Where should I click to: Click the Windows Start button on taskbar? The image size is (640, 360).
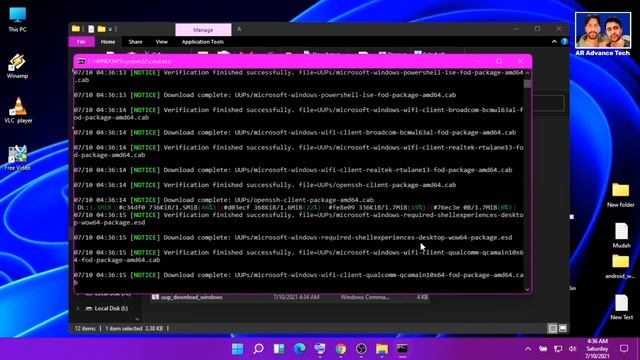coord(238,349)
